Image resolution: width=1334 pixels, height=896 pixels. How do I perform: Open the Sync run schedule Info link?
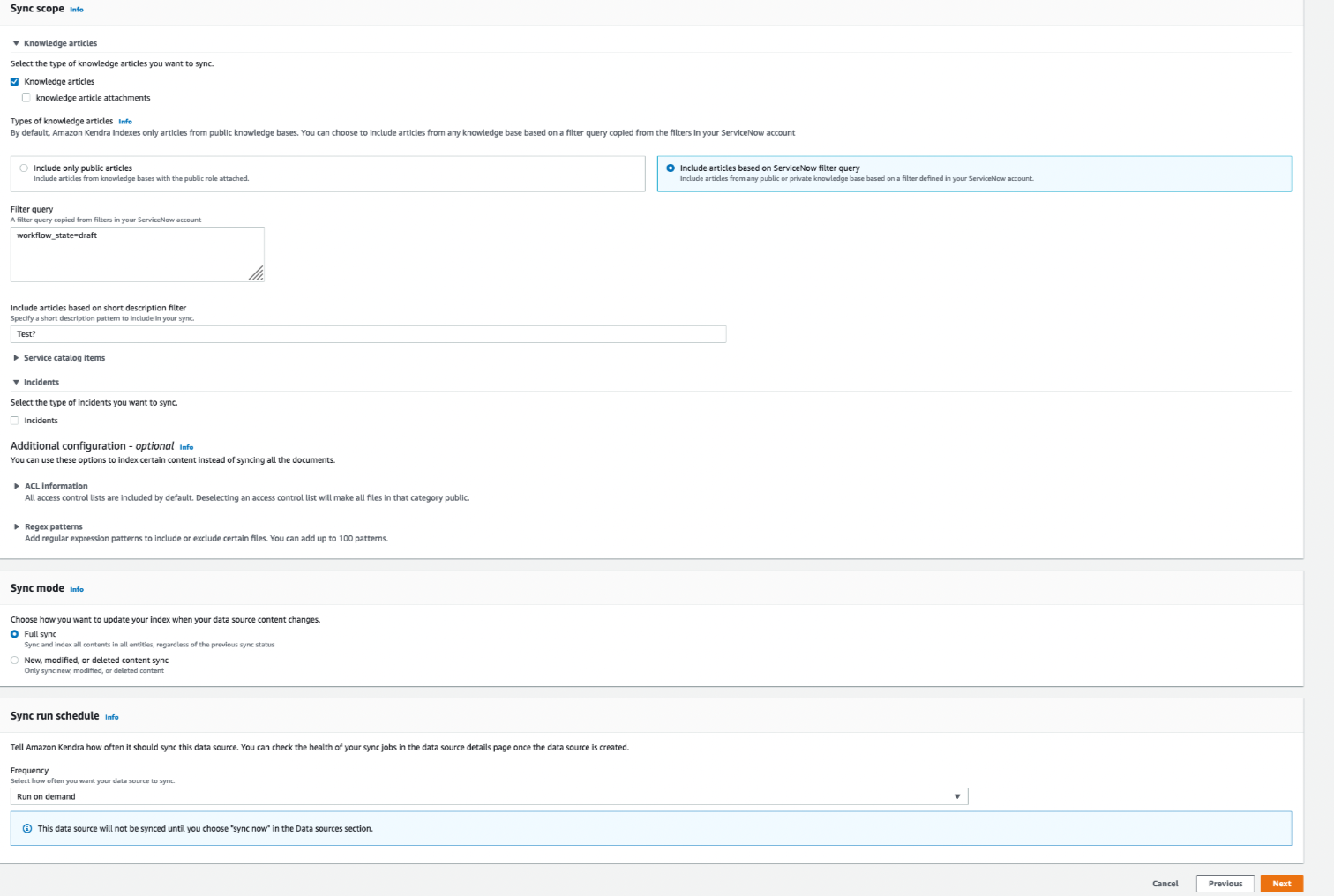pos(112,717)
